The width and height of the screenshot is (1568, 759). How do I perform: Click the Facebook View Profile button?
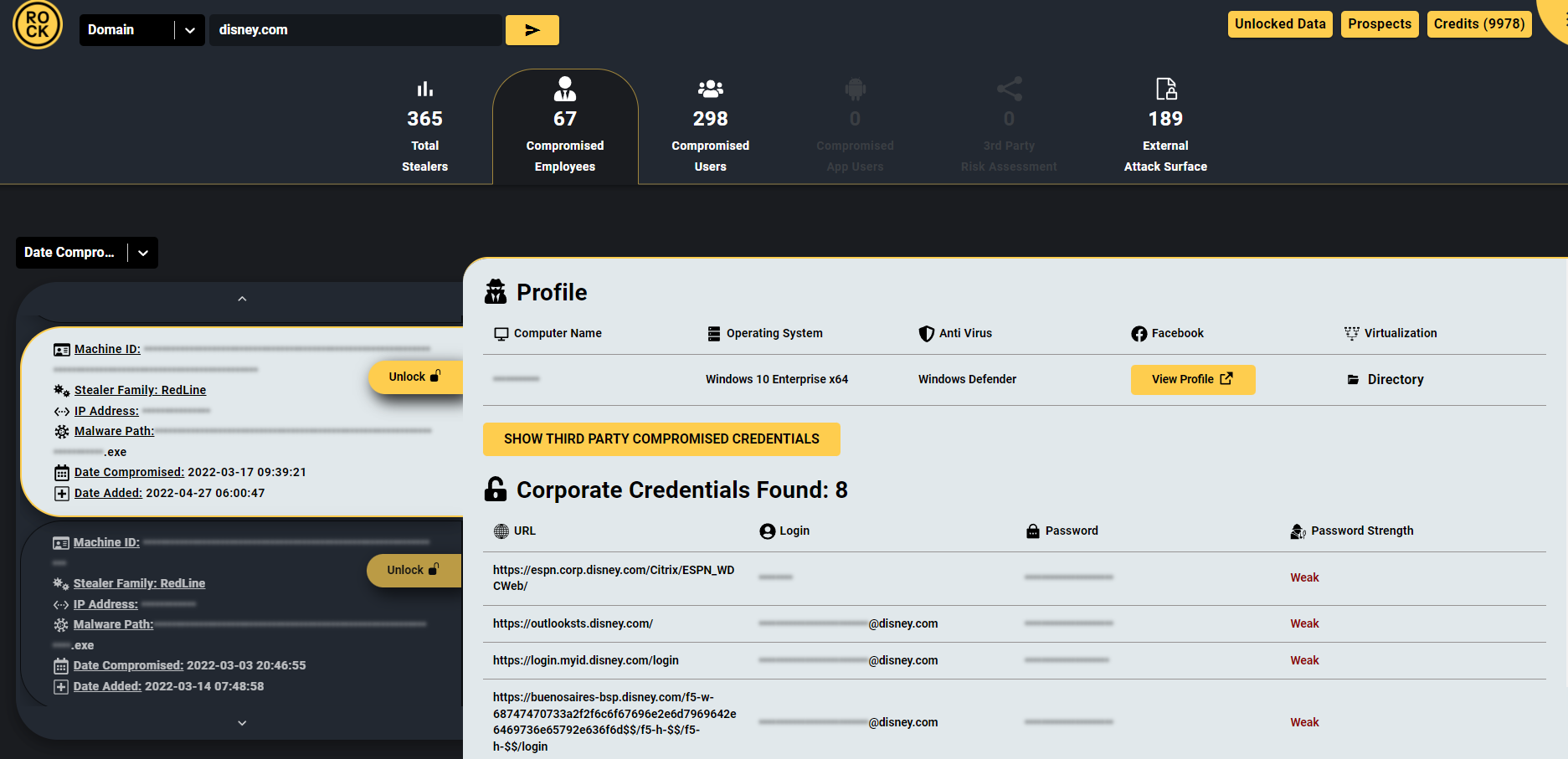[1193, 380]
